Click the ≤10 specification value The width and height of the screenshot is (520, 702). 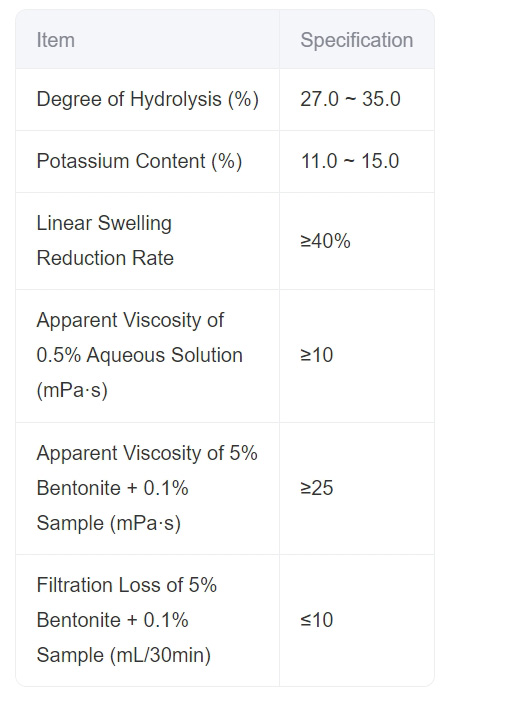click(x=317, y=620)
